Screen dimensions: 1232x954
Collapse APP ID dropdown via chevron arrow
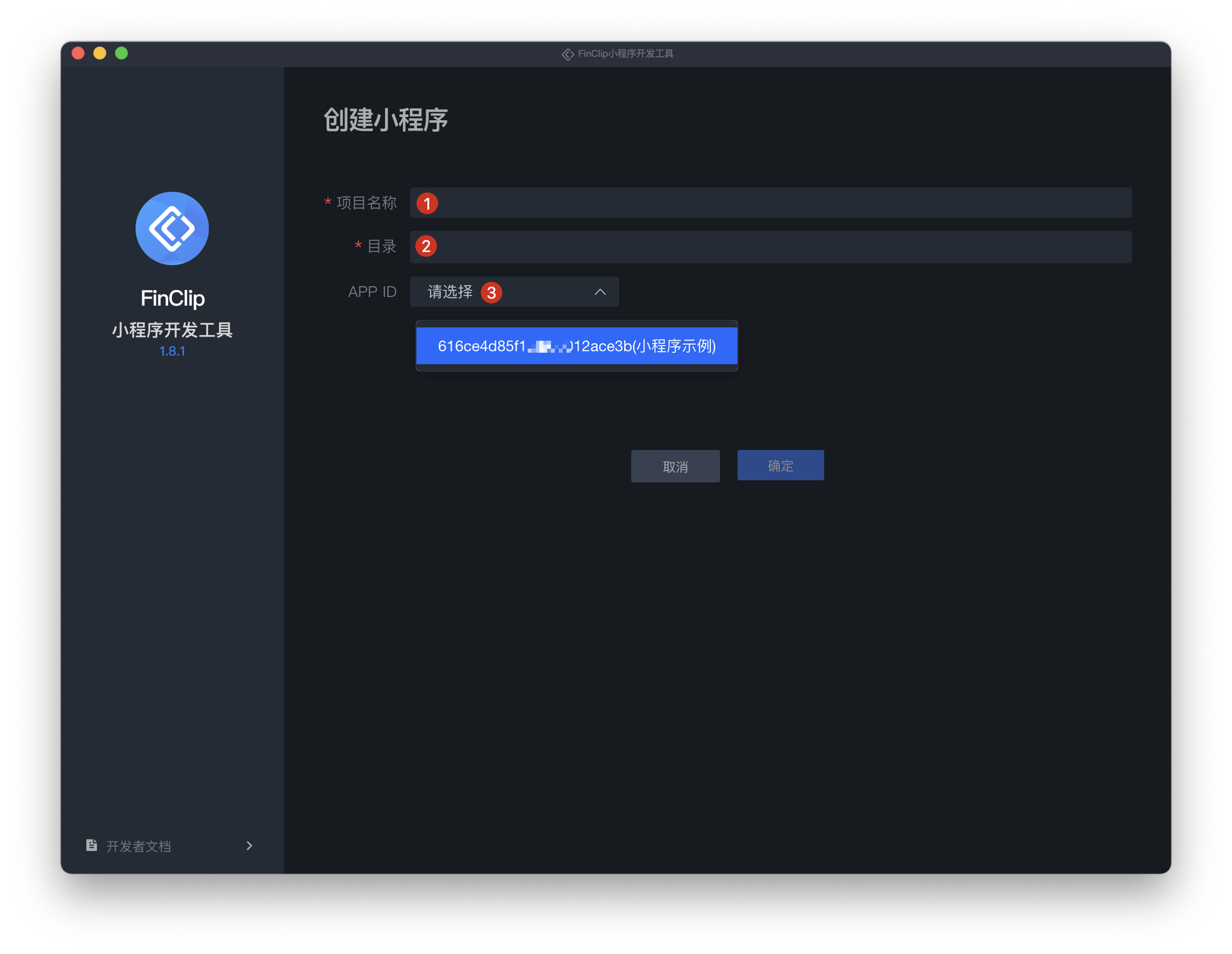tap(599, 292)
